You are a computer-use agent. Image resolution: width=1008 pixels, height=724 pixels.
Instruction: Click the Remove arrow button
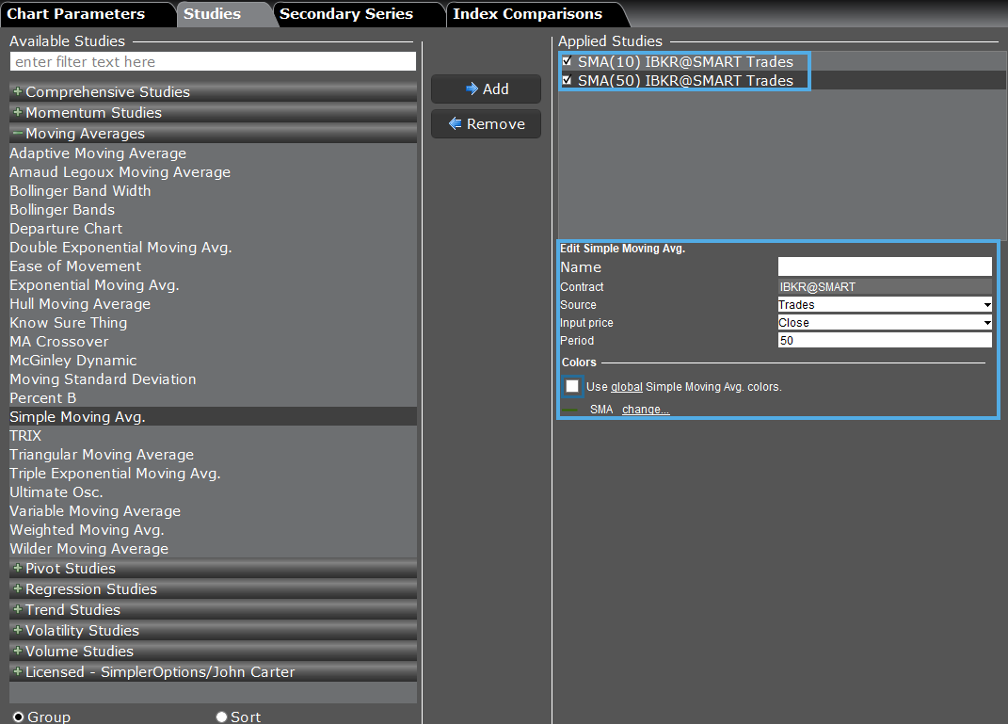click(486, 124)
